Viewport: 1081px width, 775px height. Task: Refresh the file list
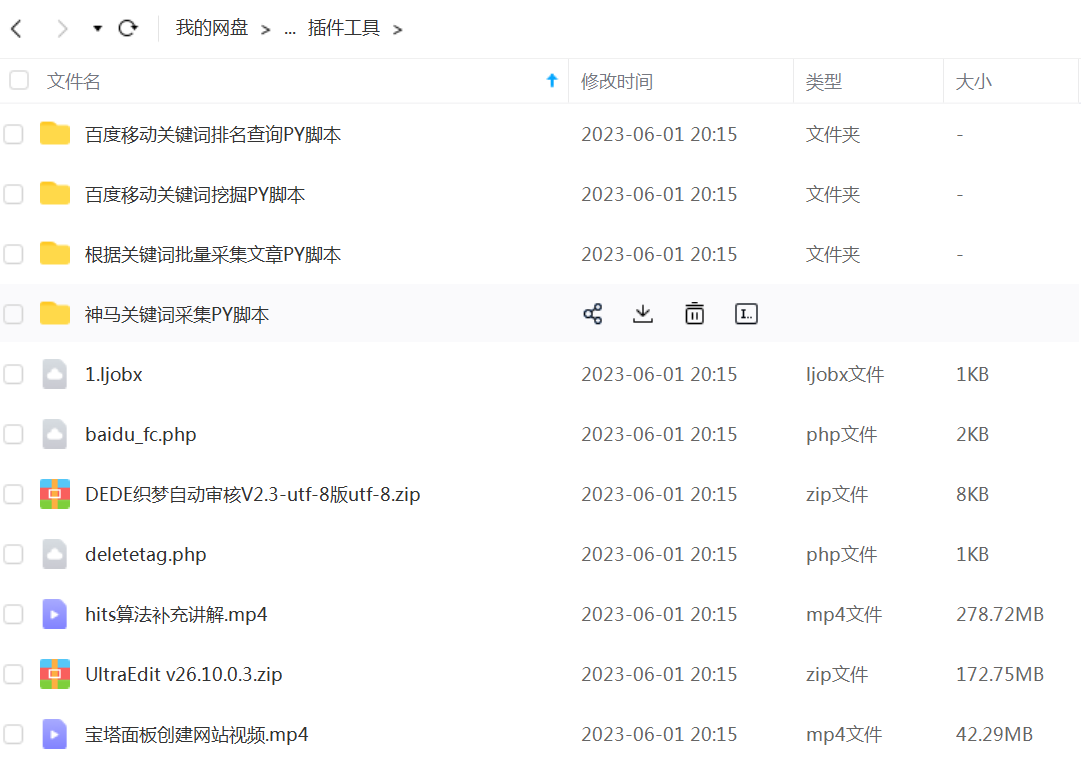[x=128, y=28]
